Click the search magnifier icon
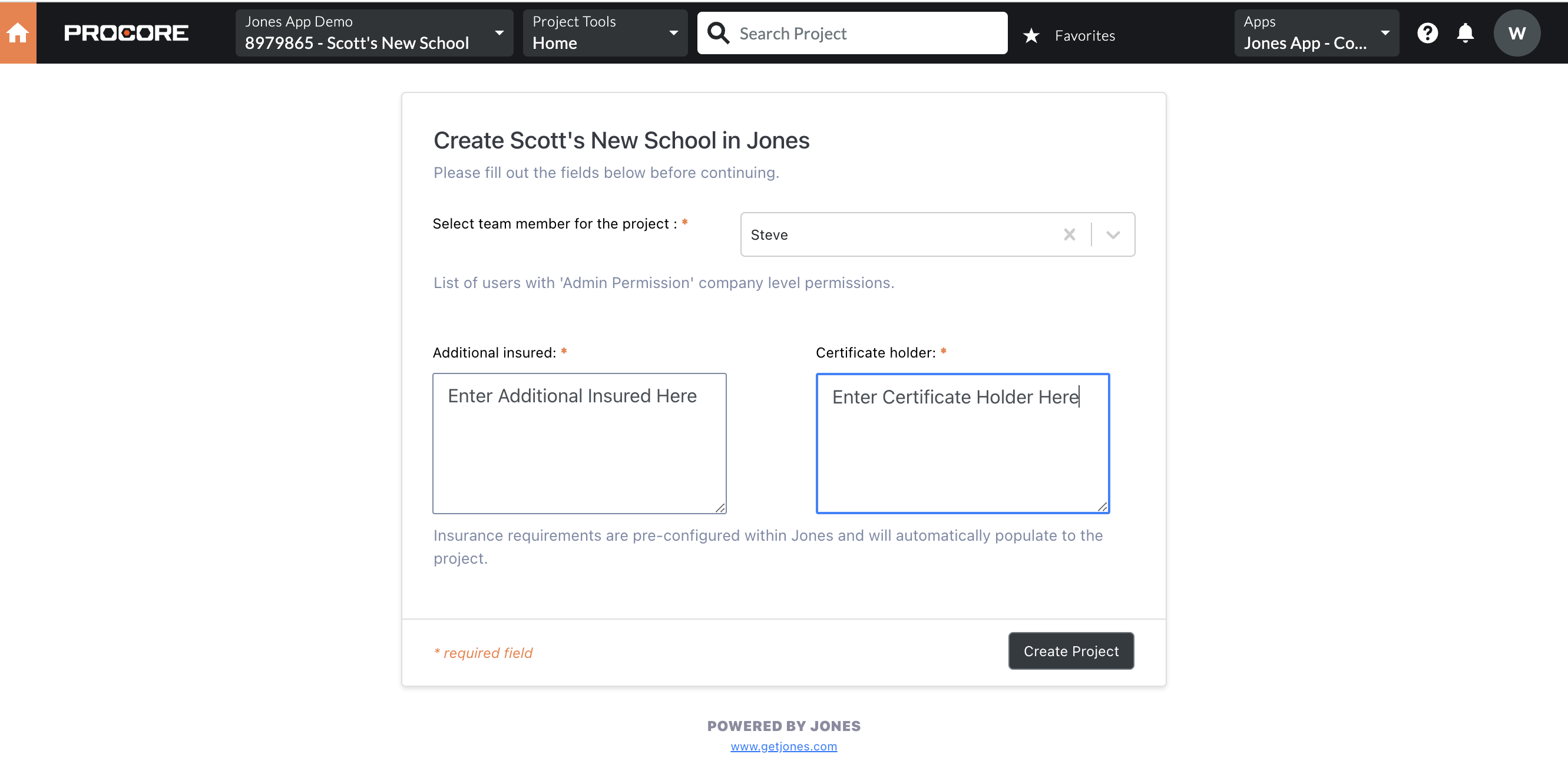This screenshot has height=774, width=1568. coord(718,33)
